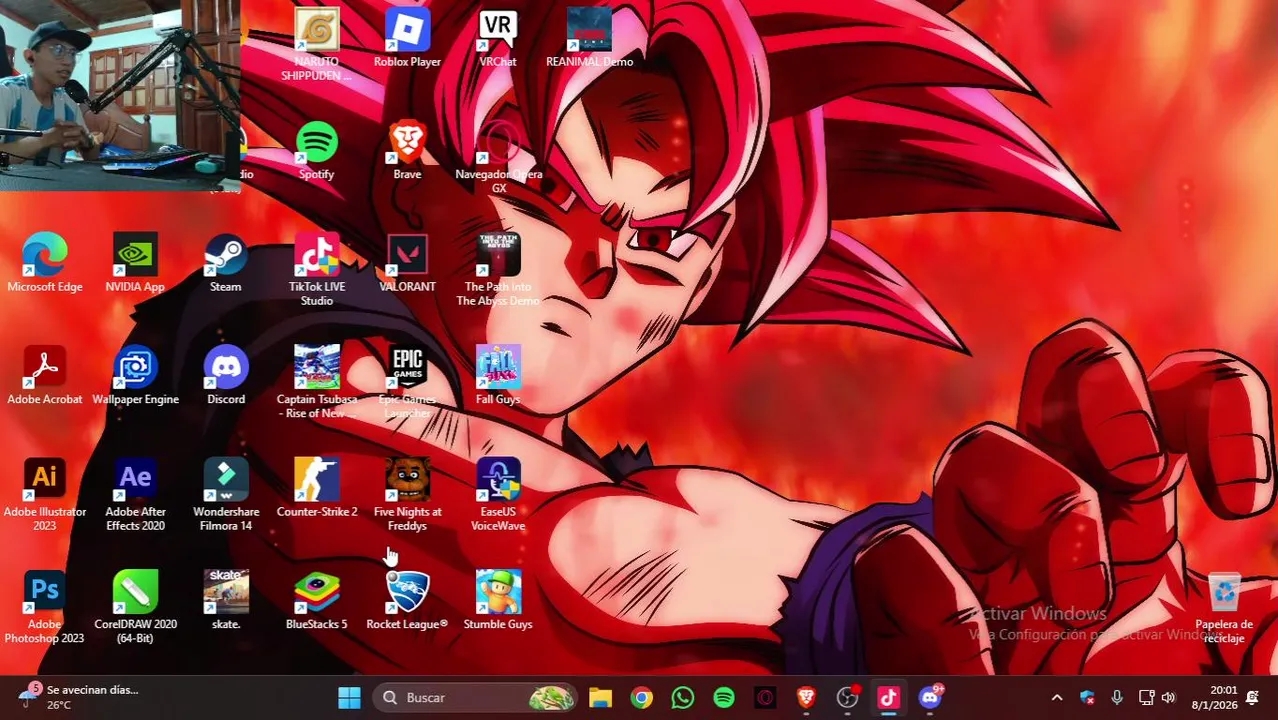Select the Adobe Acrobat desktop icon

tap(45, 376)
